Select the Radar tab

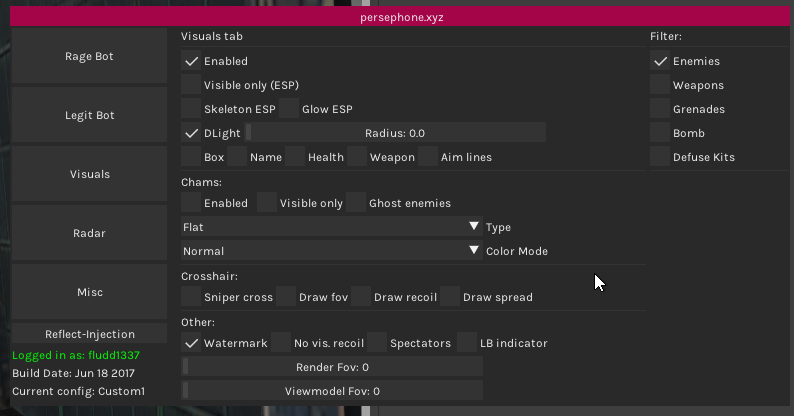coord(89,233)
